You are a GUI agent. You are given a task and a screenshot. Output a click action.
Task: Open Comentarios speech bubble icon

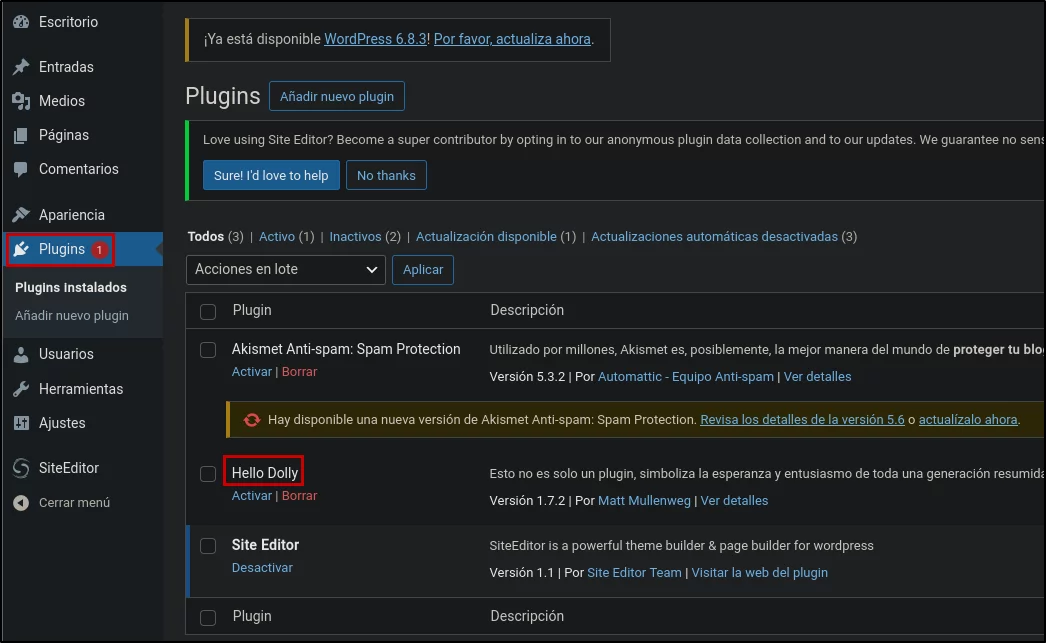click(21, 169)
